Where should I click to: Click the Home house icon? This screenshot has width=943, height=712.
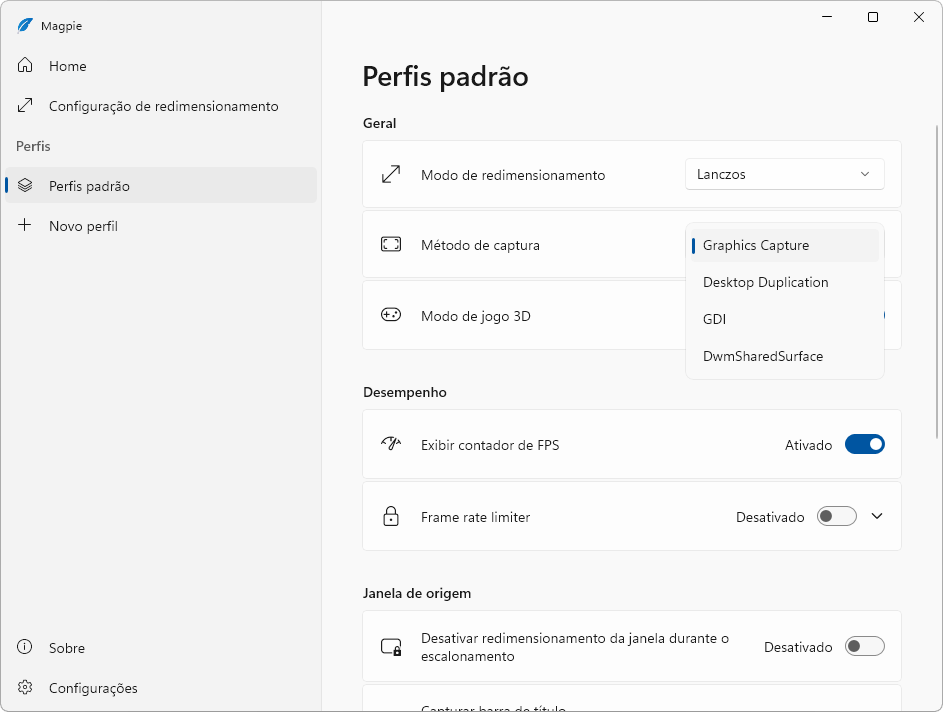(25, 66)
